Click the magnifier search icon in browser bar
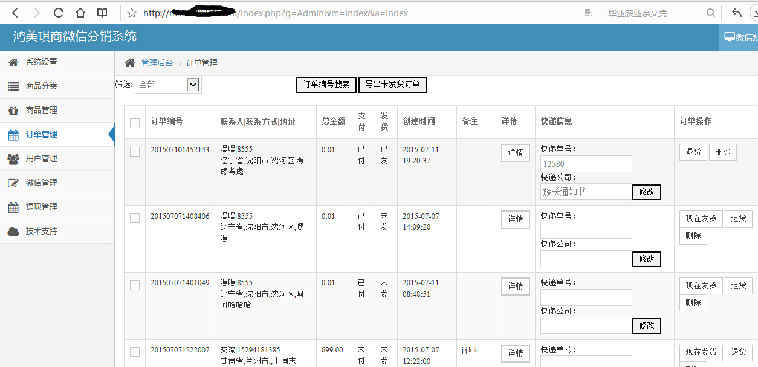The image size is (758, 367). 710,13
